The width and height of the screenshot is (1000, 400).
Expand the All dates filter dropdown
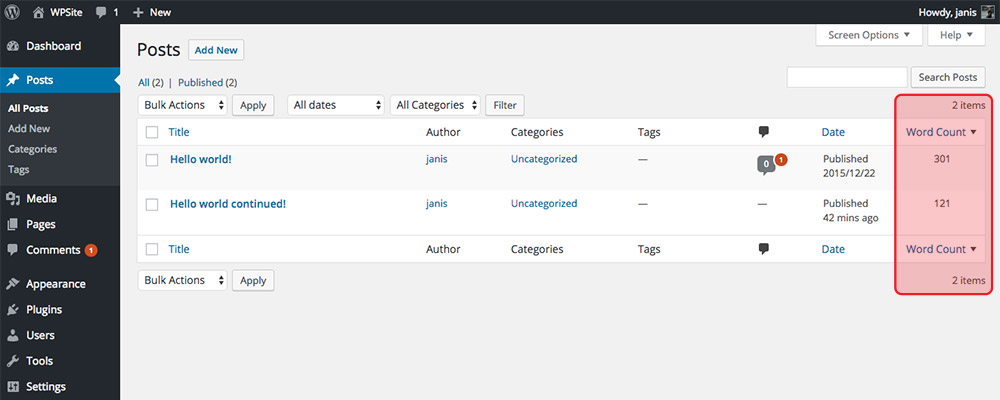tap(337, 105)
